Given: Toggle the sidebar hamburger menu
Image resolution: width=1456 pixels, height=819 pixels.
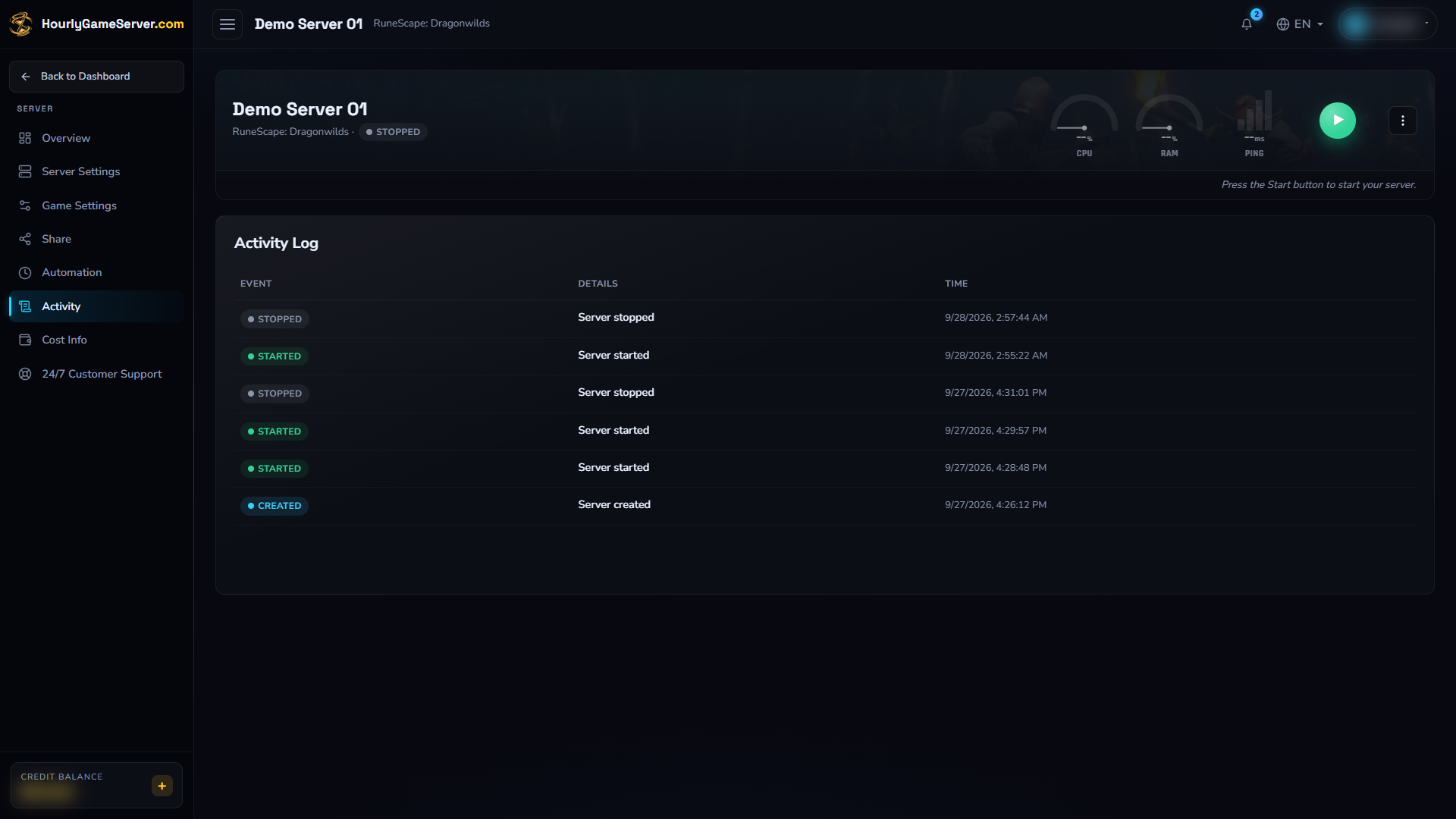Looking at the screenshot, I should 227,24.
